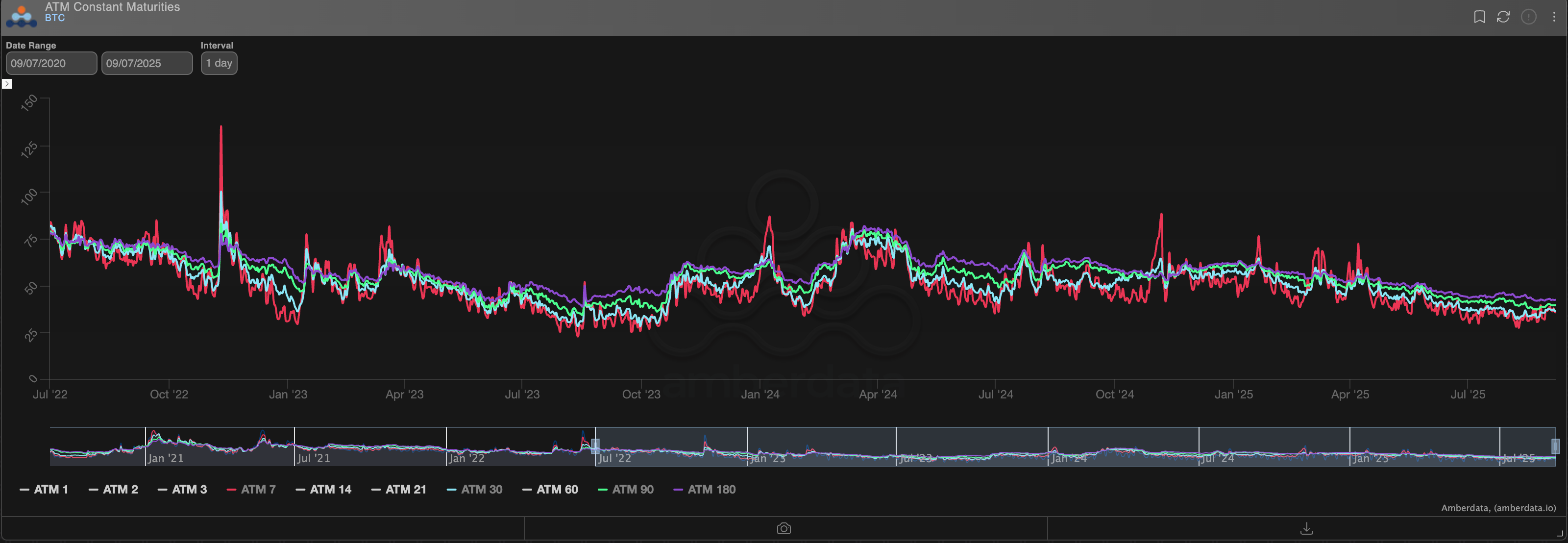Viewport: 1568px width, 543px height.
Task: Open the Interval 1 day dropdown
Action: coord(219,63)
